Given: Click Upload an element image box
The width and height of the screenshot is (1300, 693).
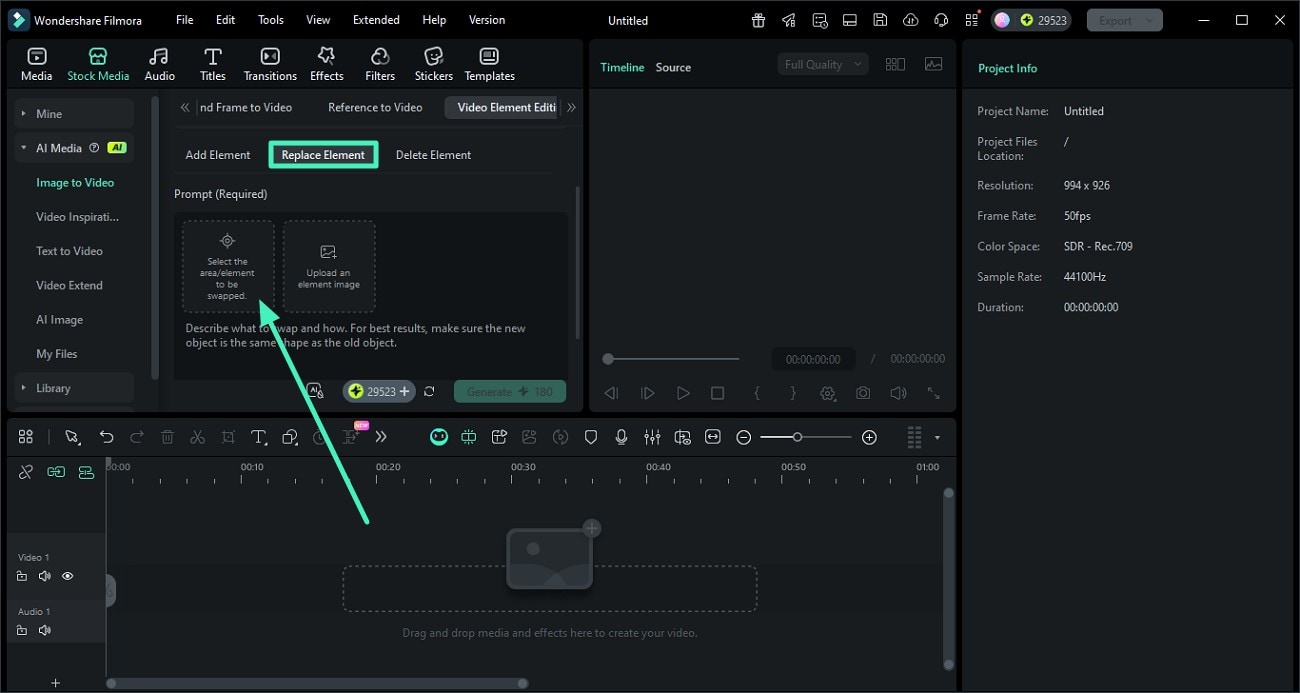Looking at the screenshot, I should (329, 267).
